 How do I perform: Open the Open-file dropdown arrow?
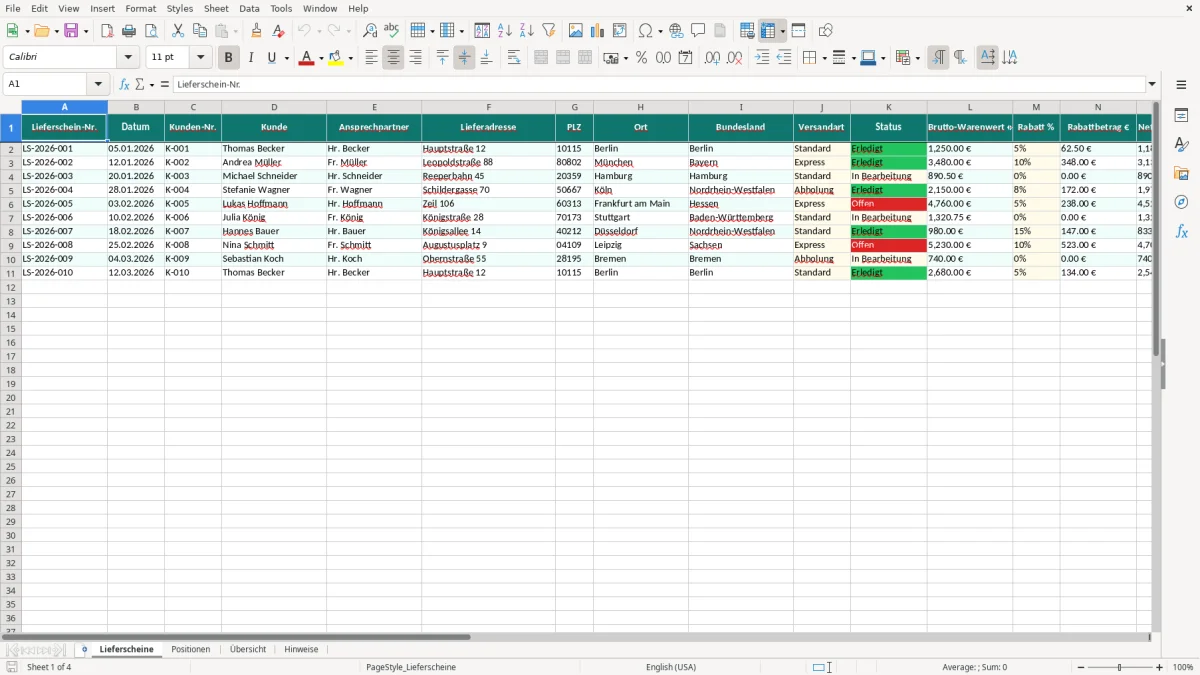[56, 31]
